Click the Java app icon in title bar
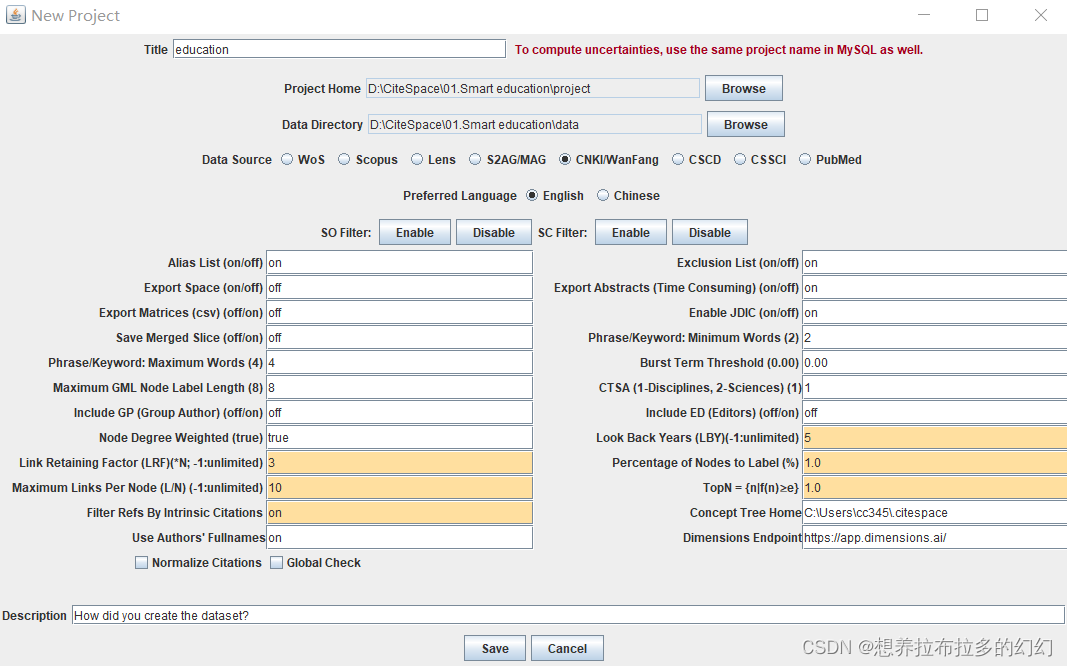The width and height of the screenshot is (1067, 666). click(16, 15)
